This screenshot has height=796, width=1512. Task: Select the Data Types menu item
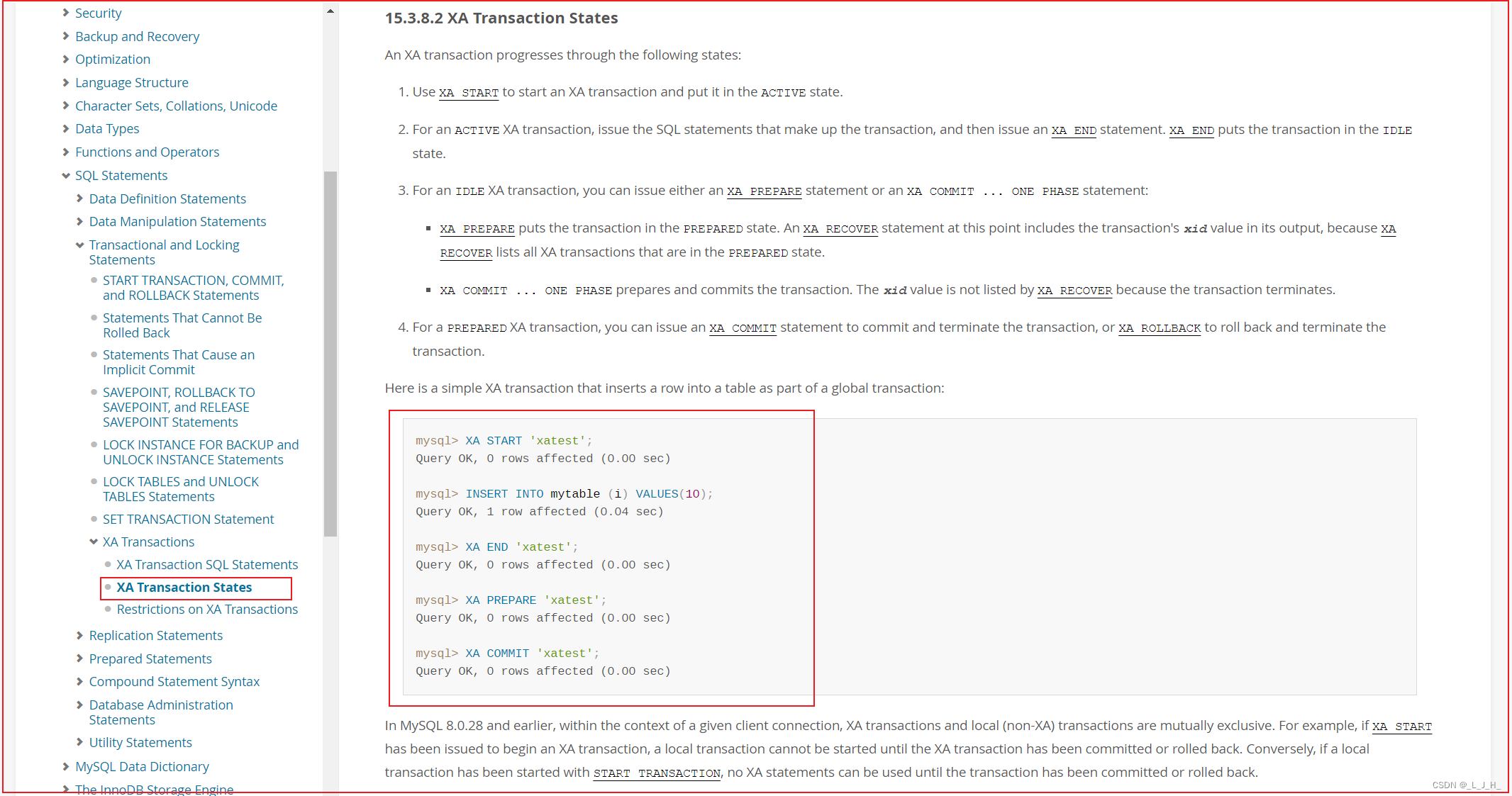(x=109, y=128)
